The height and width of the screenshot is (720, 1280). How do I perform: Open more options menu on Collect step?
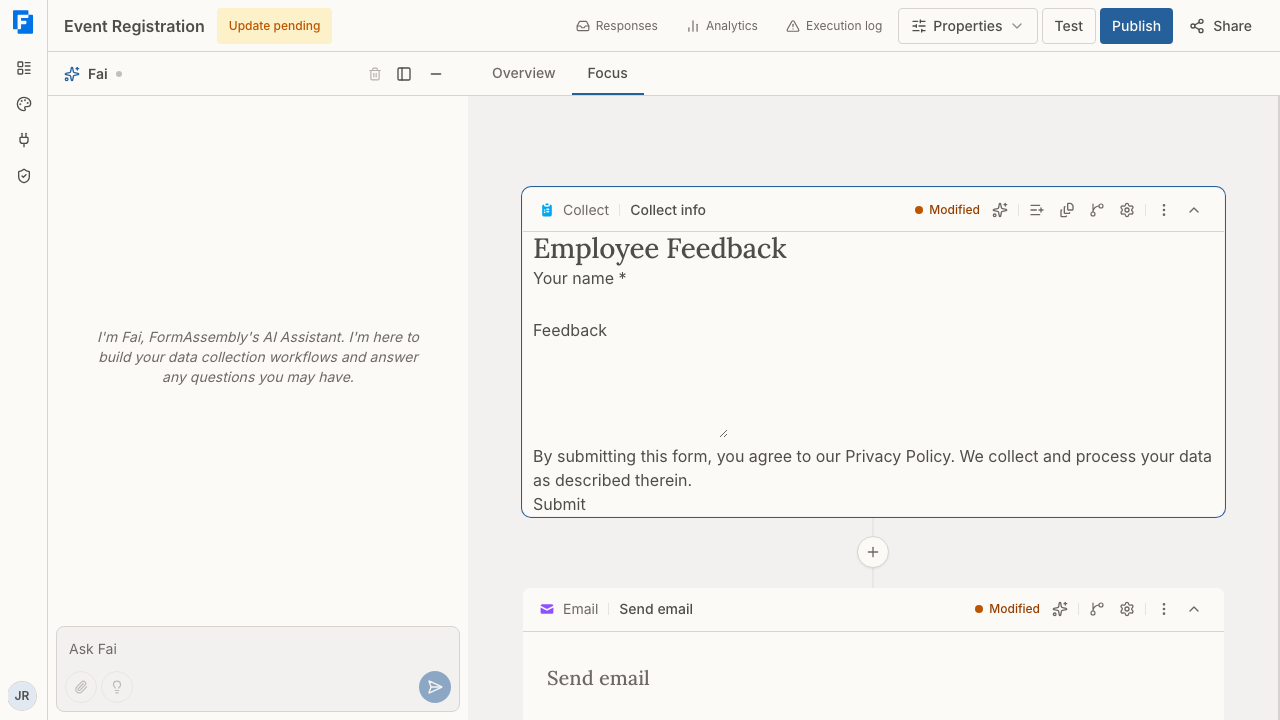[1164, 210]
